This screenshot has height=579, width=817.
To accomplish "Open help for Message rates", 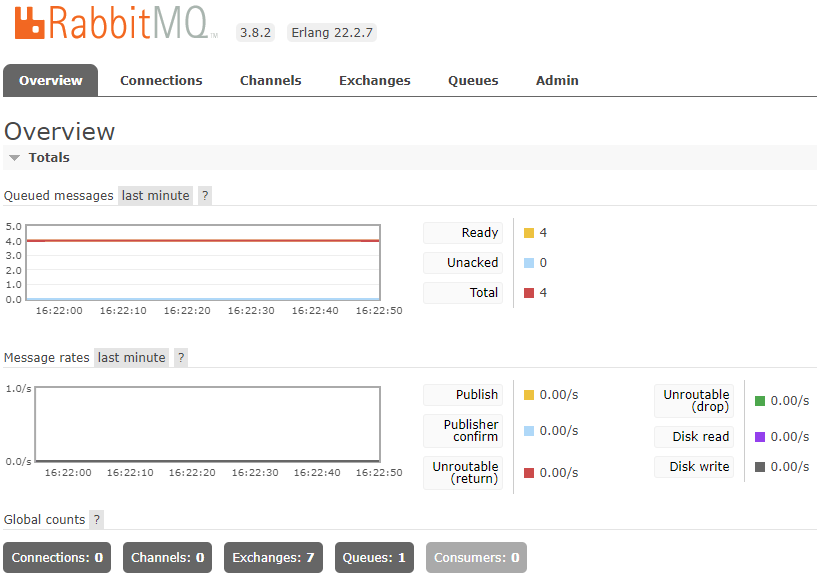I will [x=181, y=358].
